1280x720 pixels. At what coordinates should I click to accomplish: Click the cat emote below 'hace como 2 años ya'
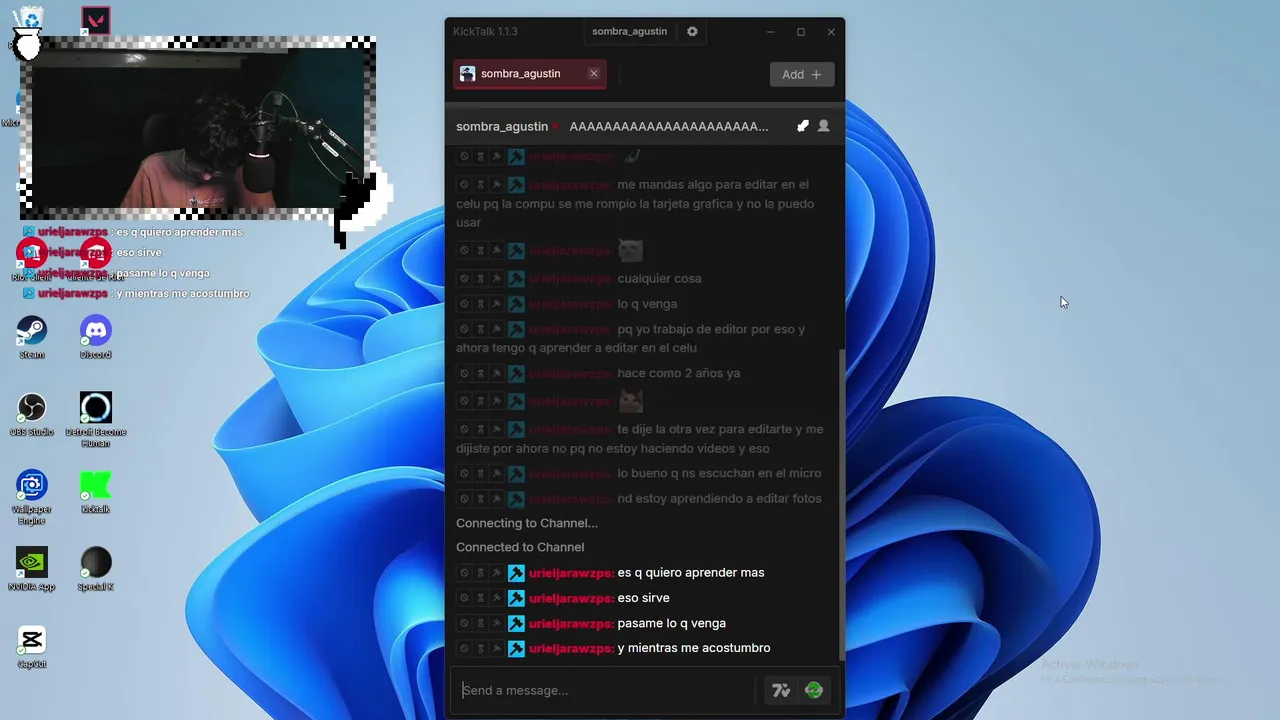point(630,401)
